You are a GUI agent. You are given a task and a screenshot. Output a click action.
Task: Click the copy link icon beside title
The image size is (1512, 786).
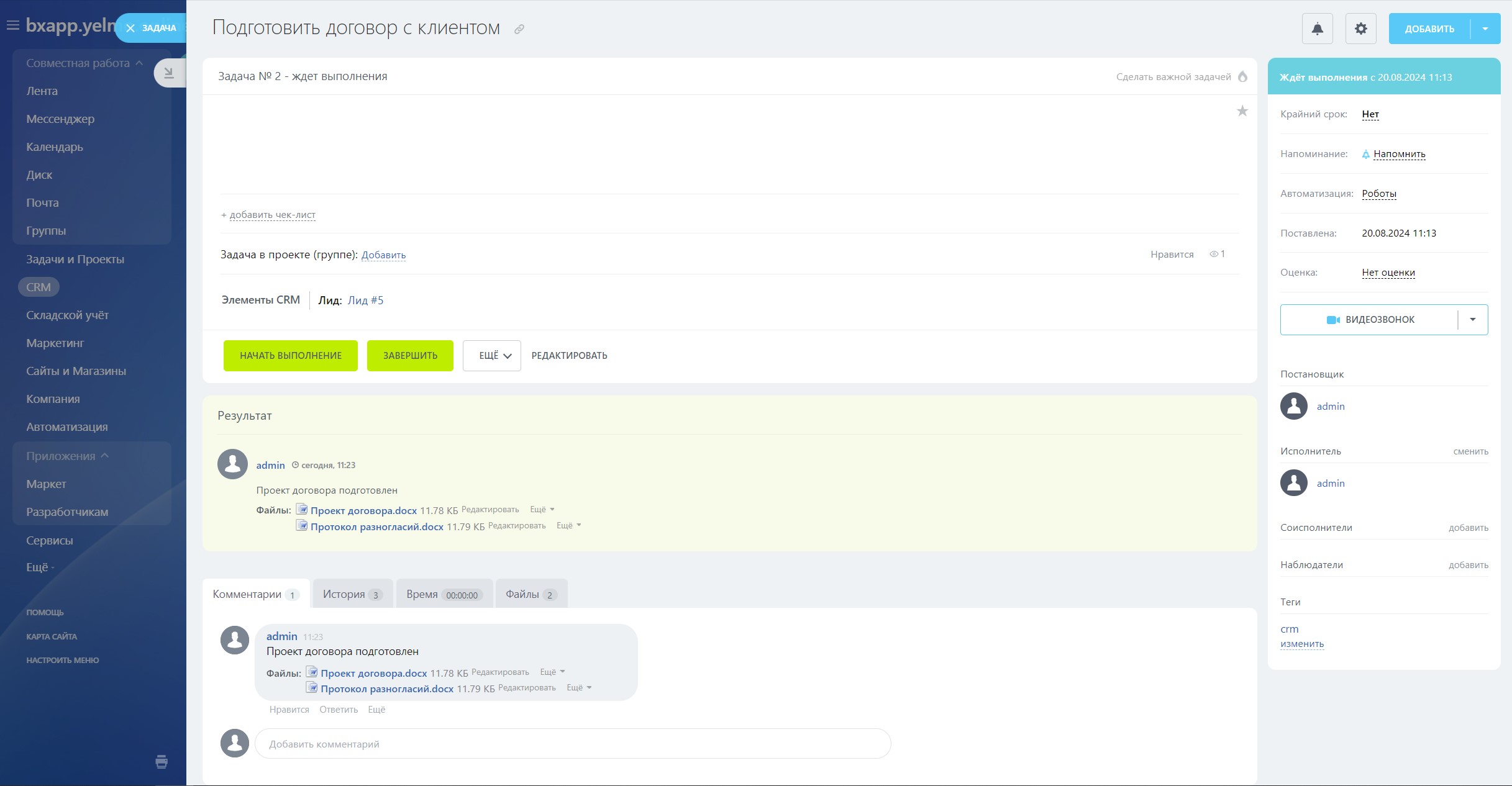tap(519, 29)
